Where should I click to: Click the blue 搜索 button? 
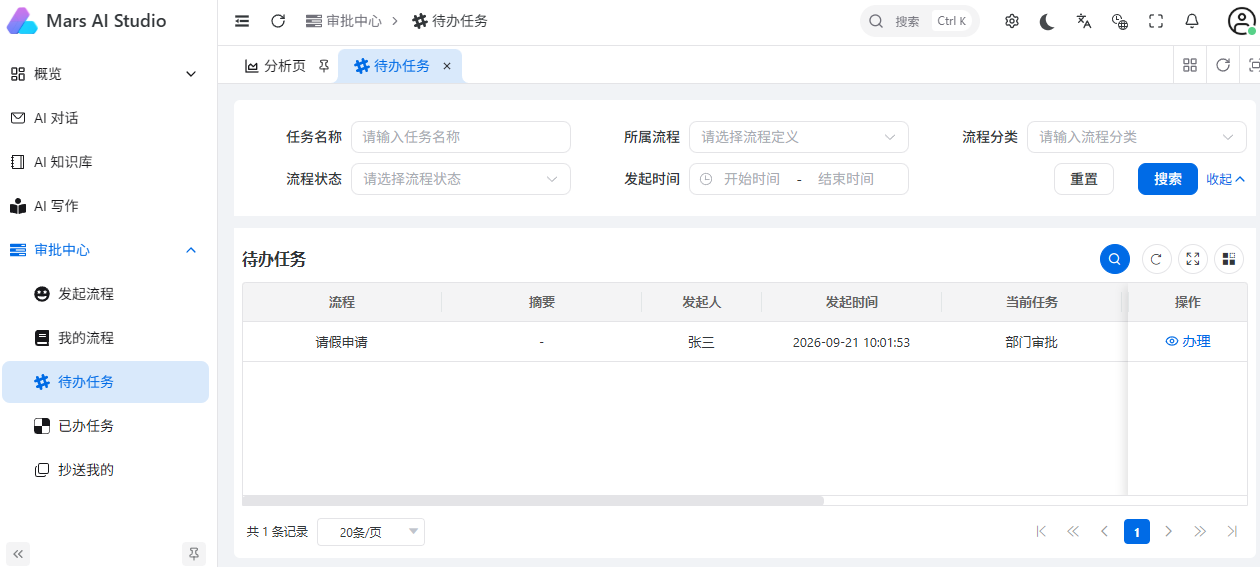(x=1167, y=179)
